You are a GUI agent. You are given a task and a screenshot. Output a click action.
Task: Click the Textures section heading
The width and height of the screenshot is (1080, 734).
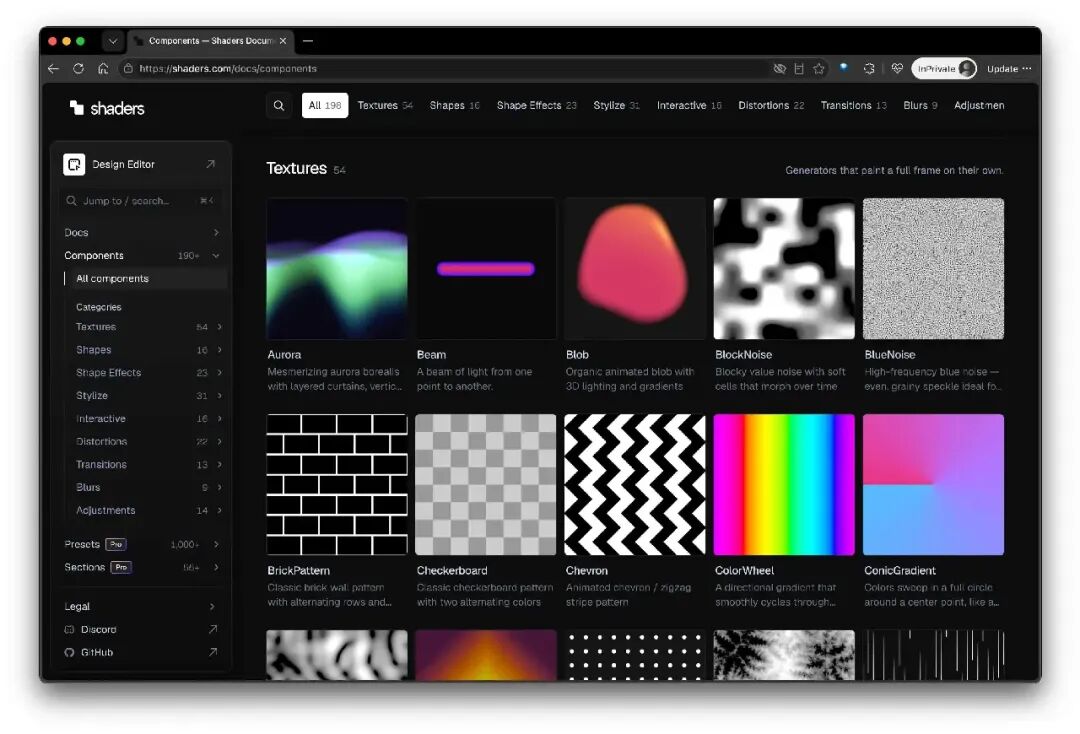pos(296,169)
